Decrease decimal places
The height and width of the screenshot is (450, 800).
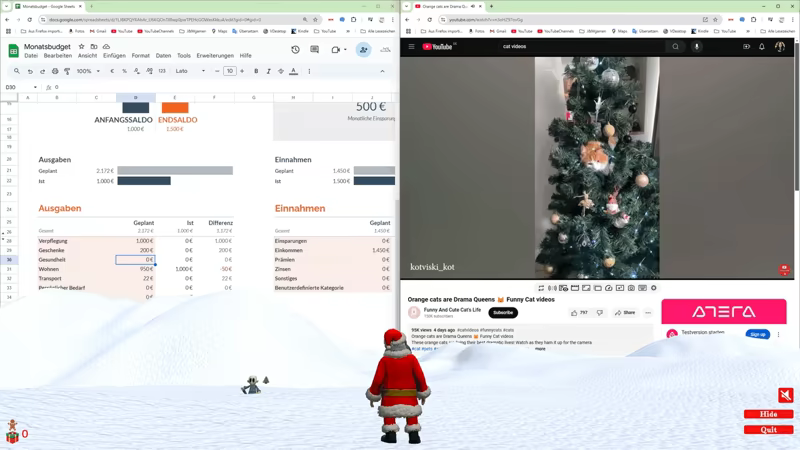click(137, 71)
